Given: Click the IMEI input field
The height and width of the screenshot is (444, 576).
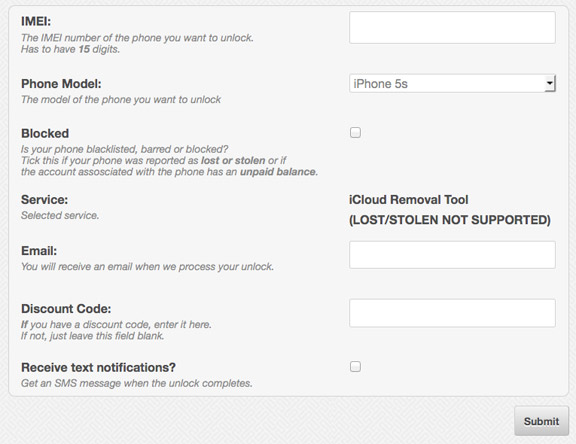Looking at the screenshot, I should (x=452, y=28).
